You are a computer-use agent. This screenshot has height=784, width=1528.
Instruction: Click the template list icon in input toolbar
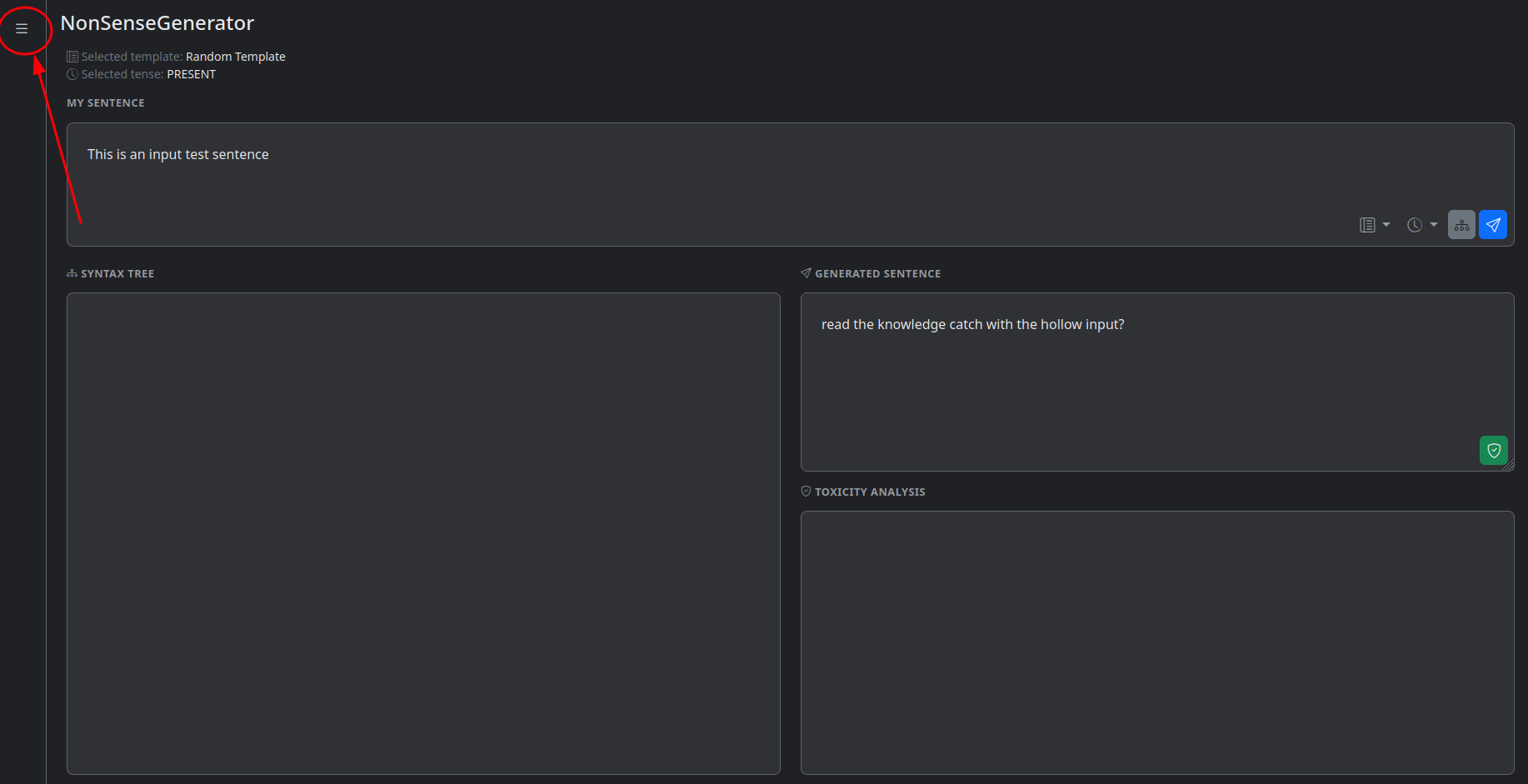point(1367,225)
